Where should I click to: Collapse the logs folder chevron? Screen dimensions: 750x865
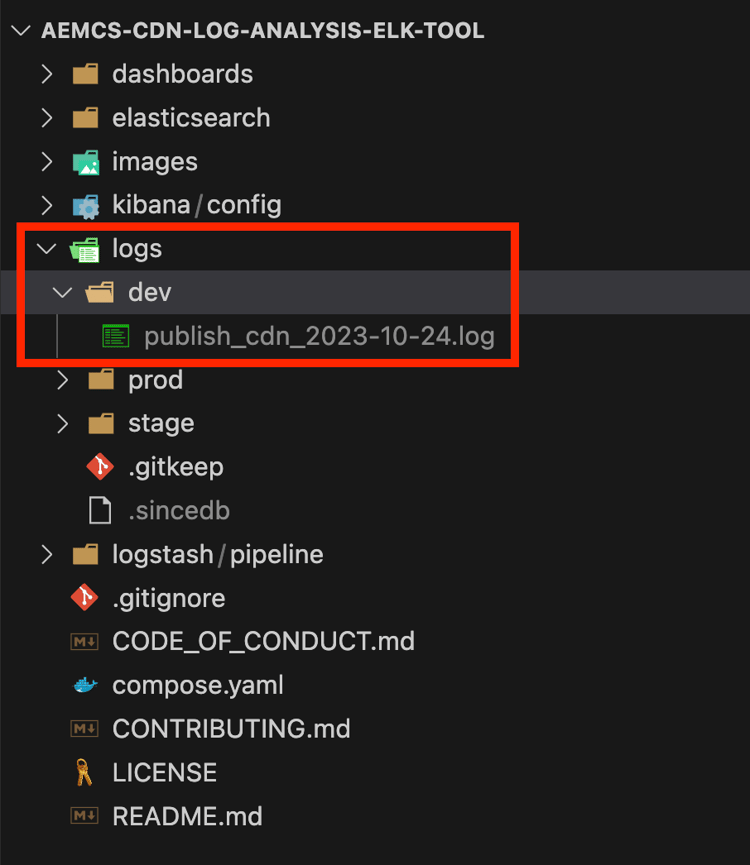(x=47, y=249)
